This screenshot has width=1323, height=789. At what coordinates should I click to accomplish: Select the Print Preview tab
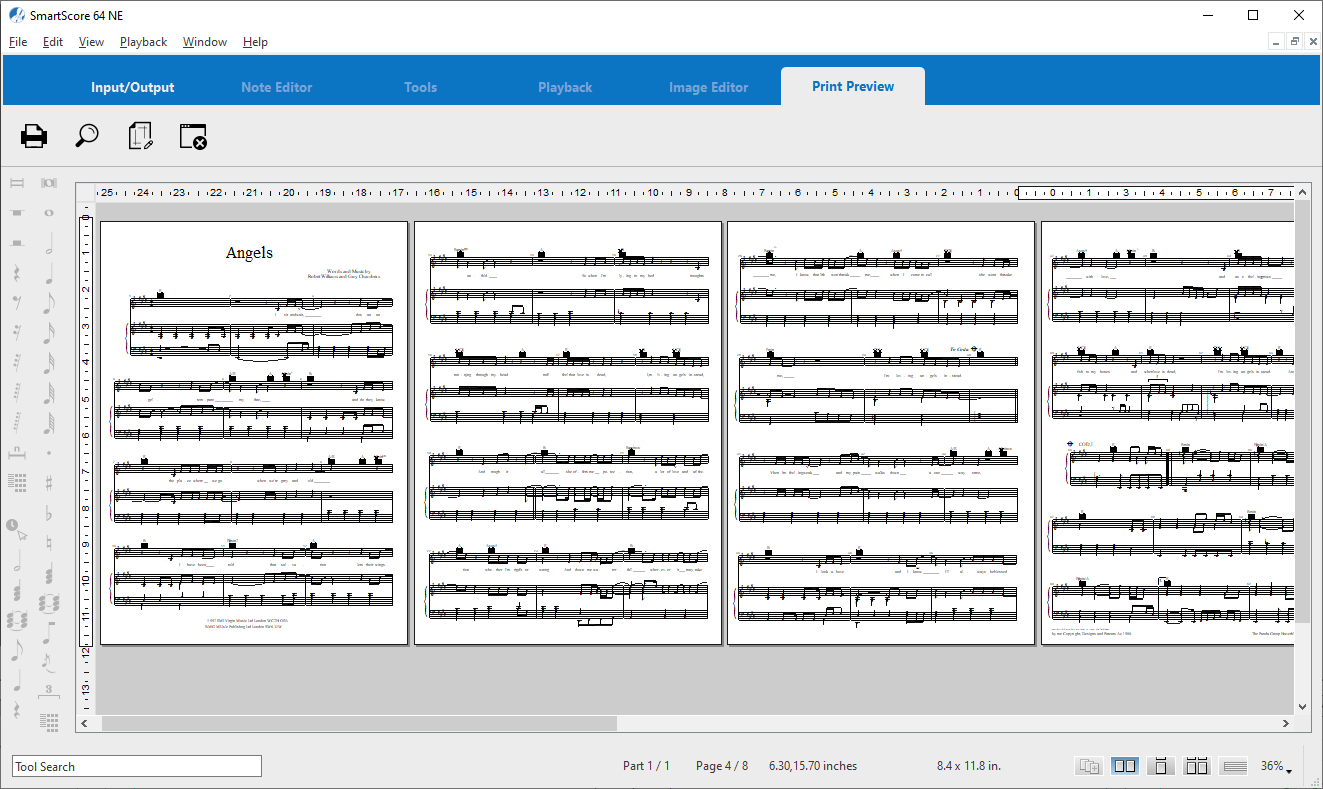[x=853, y=86]
